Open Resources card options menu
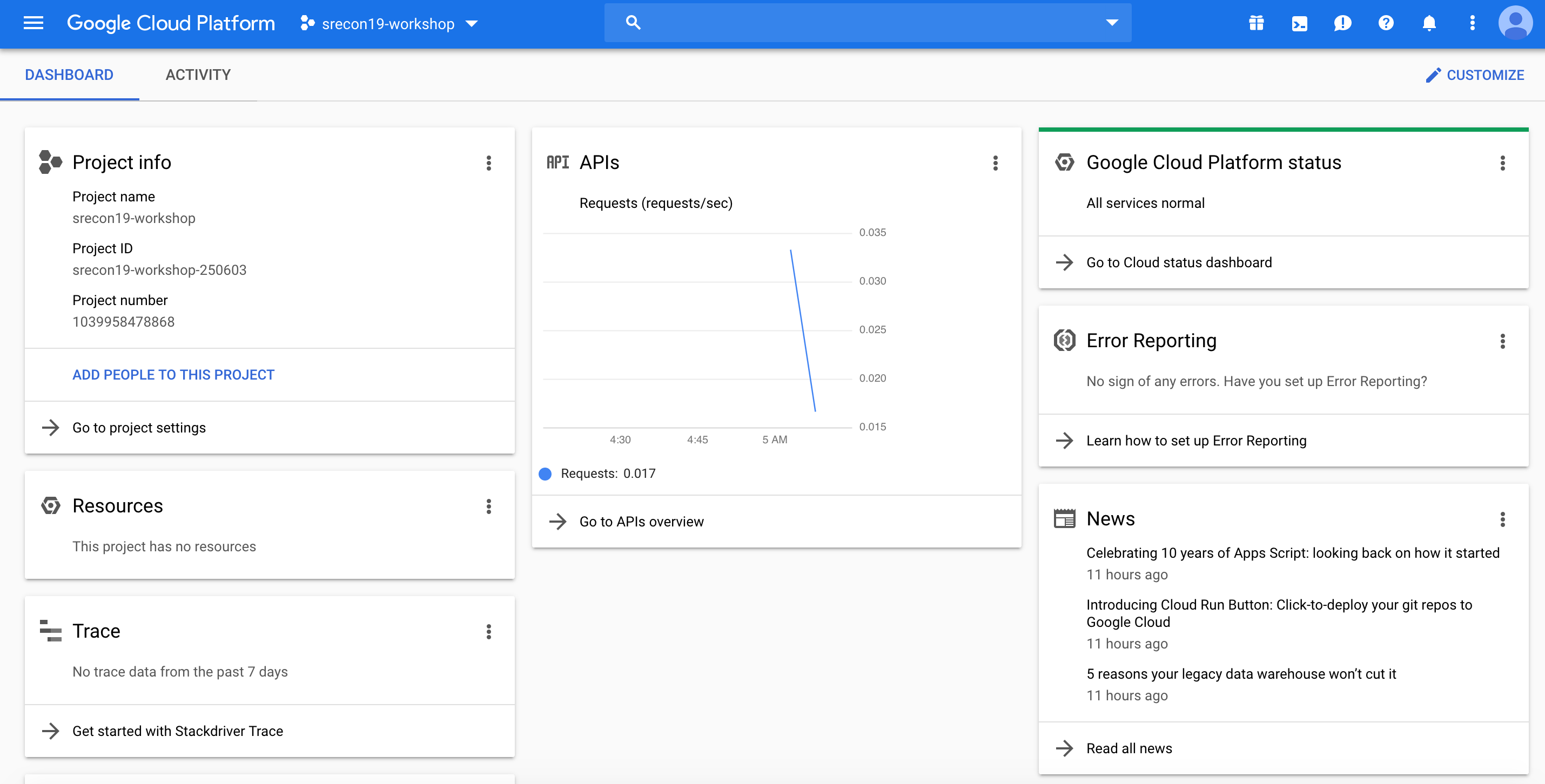Viewport: 1545px width, 784px height. coord(489,506)
